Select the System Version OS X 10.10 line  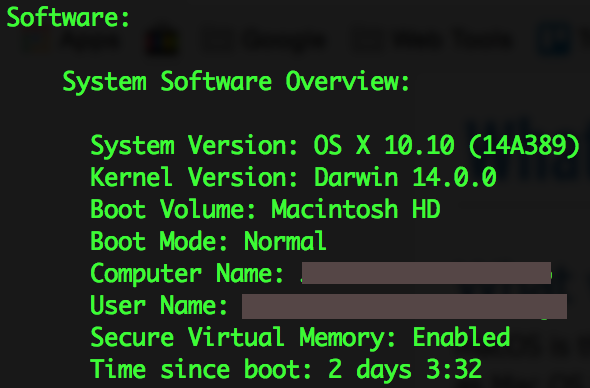[x=335, y=145]
